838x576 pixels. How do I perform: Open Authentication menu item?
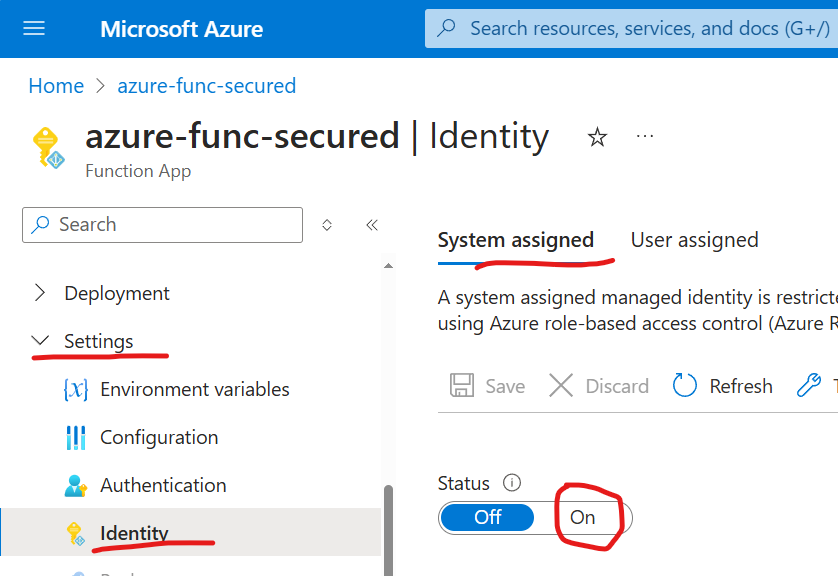point(164,485)
